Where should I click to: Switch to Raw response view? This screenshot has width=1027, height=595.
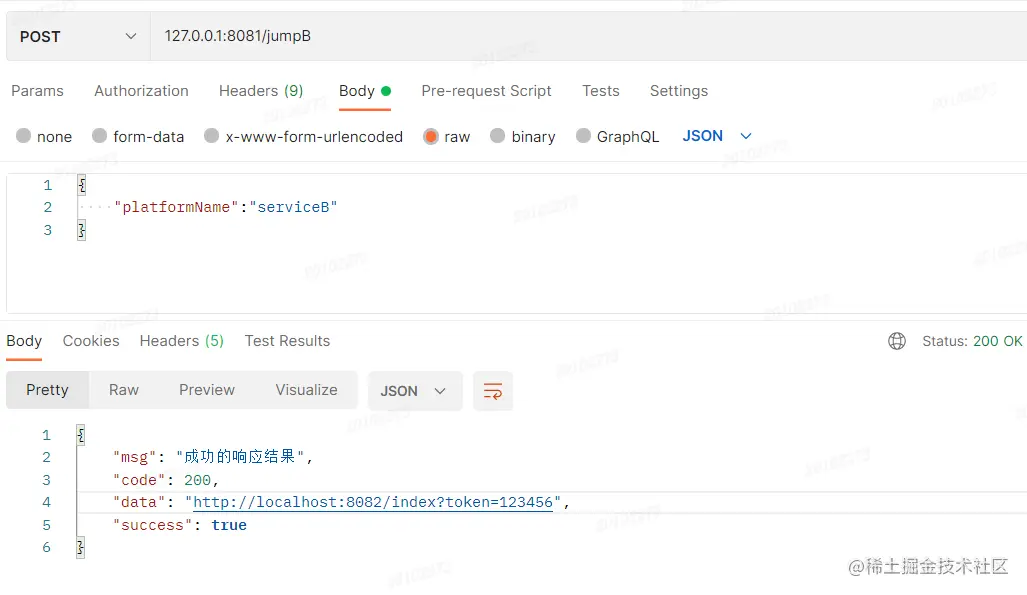click(124, 390)
